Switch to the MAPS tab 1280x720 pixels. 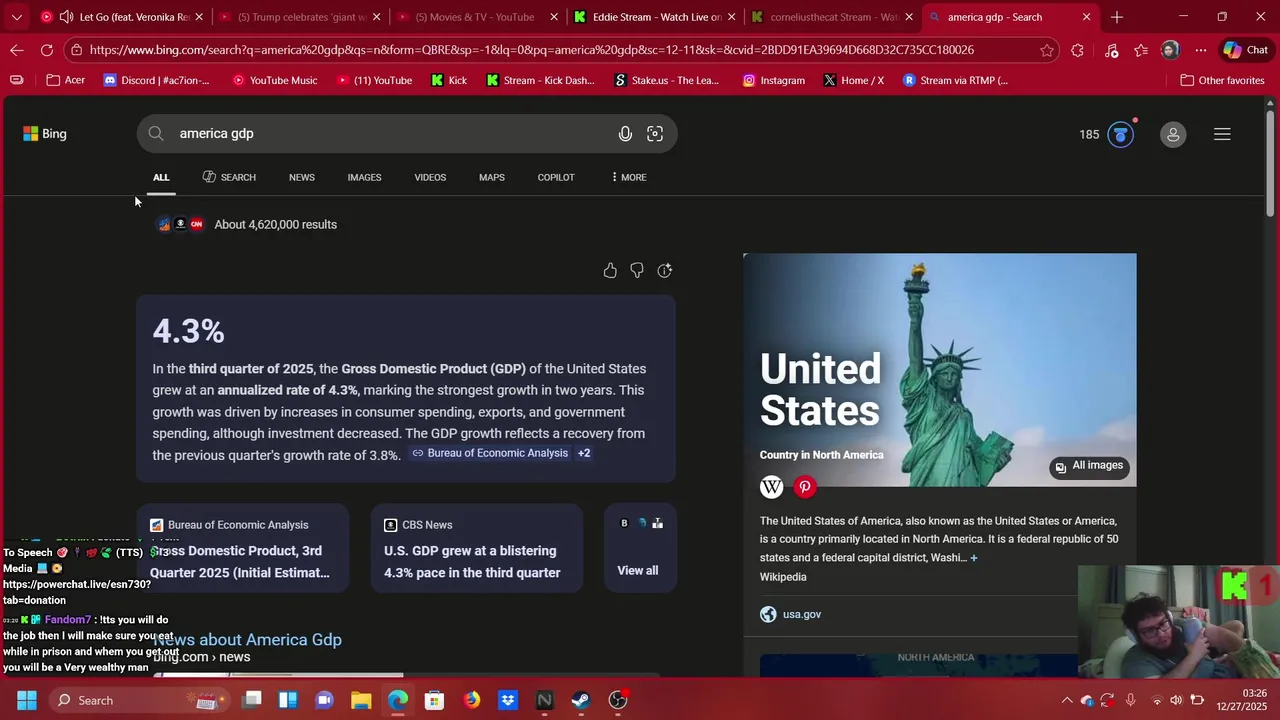[x=492, y=177]
